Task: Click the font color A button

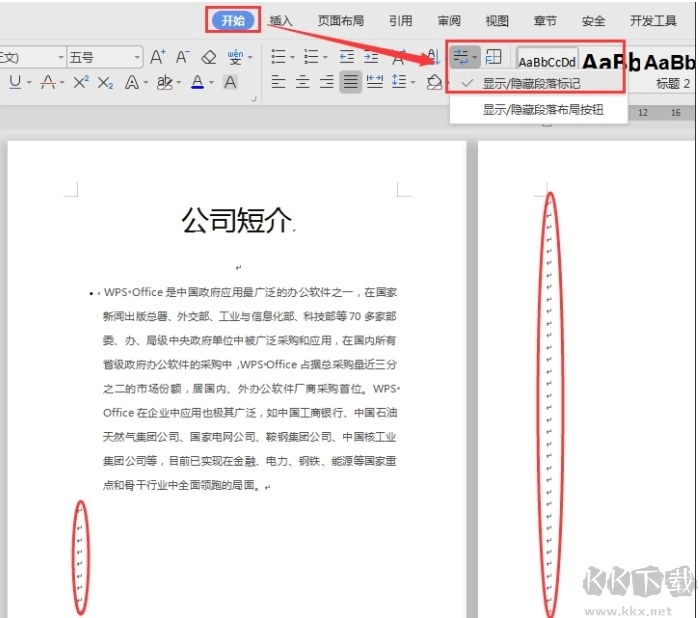Action: [198, 83]
